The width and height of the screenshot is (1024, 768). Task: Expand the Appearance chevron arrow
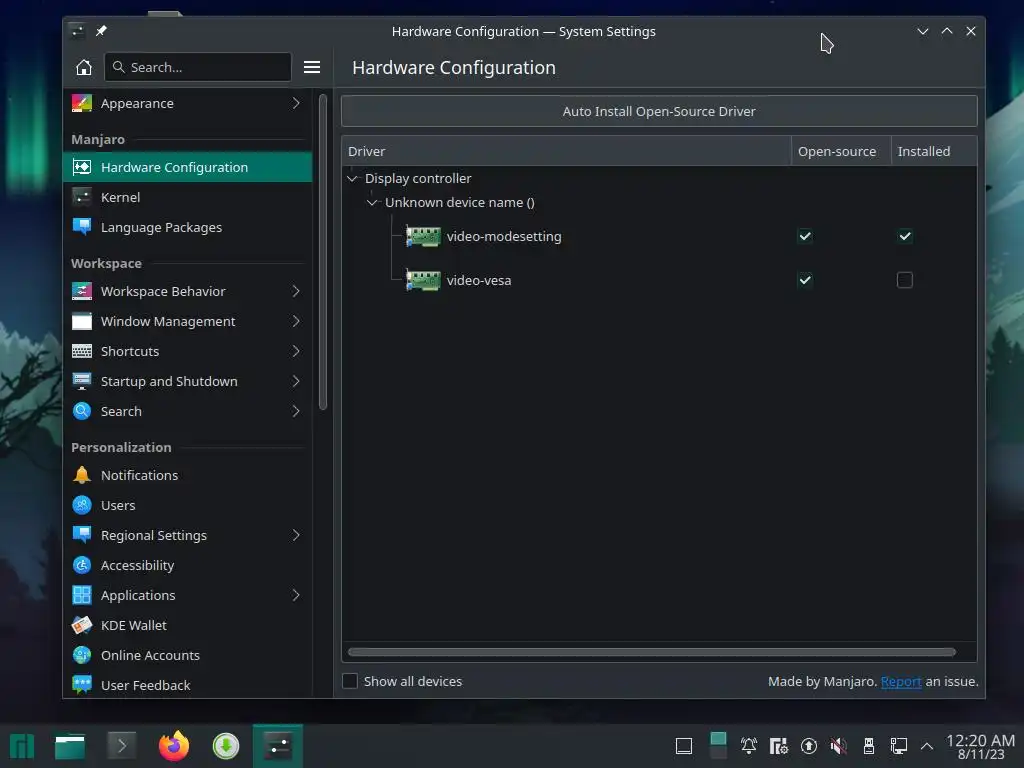tap(296, 103)
